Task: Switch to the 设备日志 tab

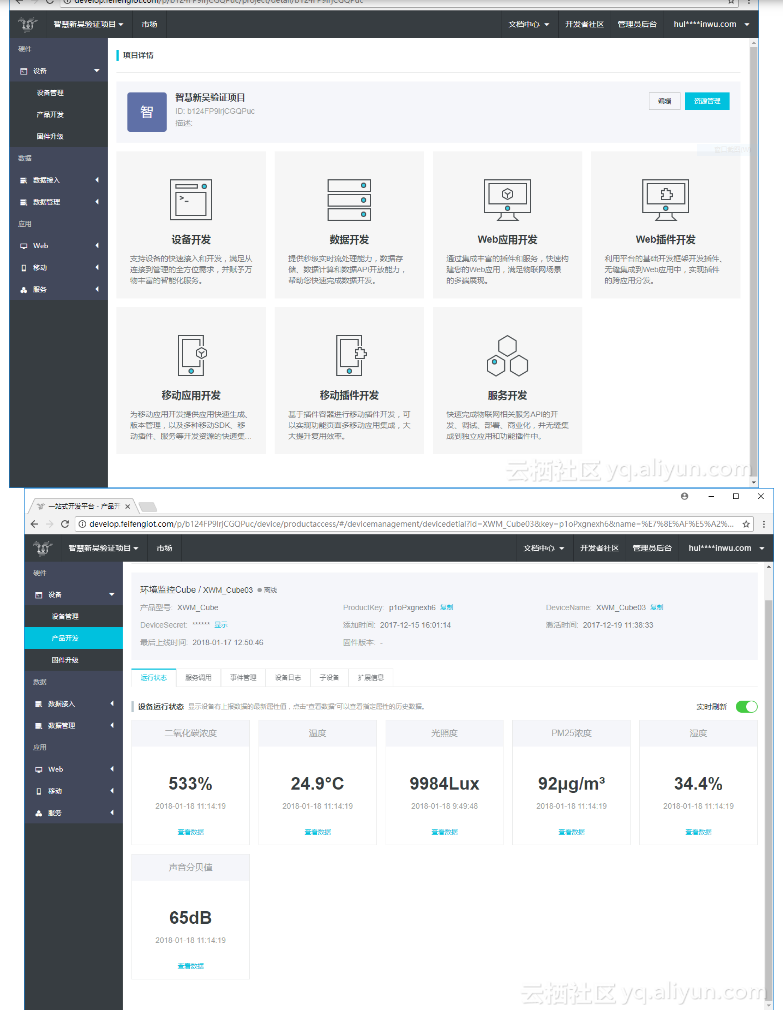Action: 288,678
